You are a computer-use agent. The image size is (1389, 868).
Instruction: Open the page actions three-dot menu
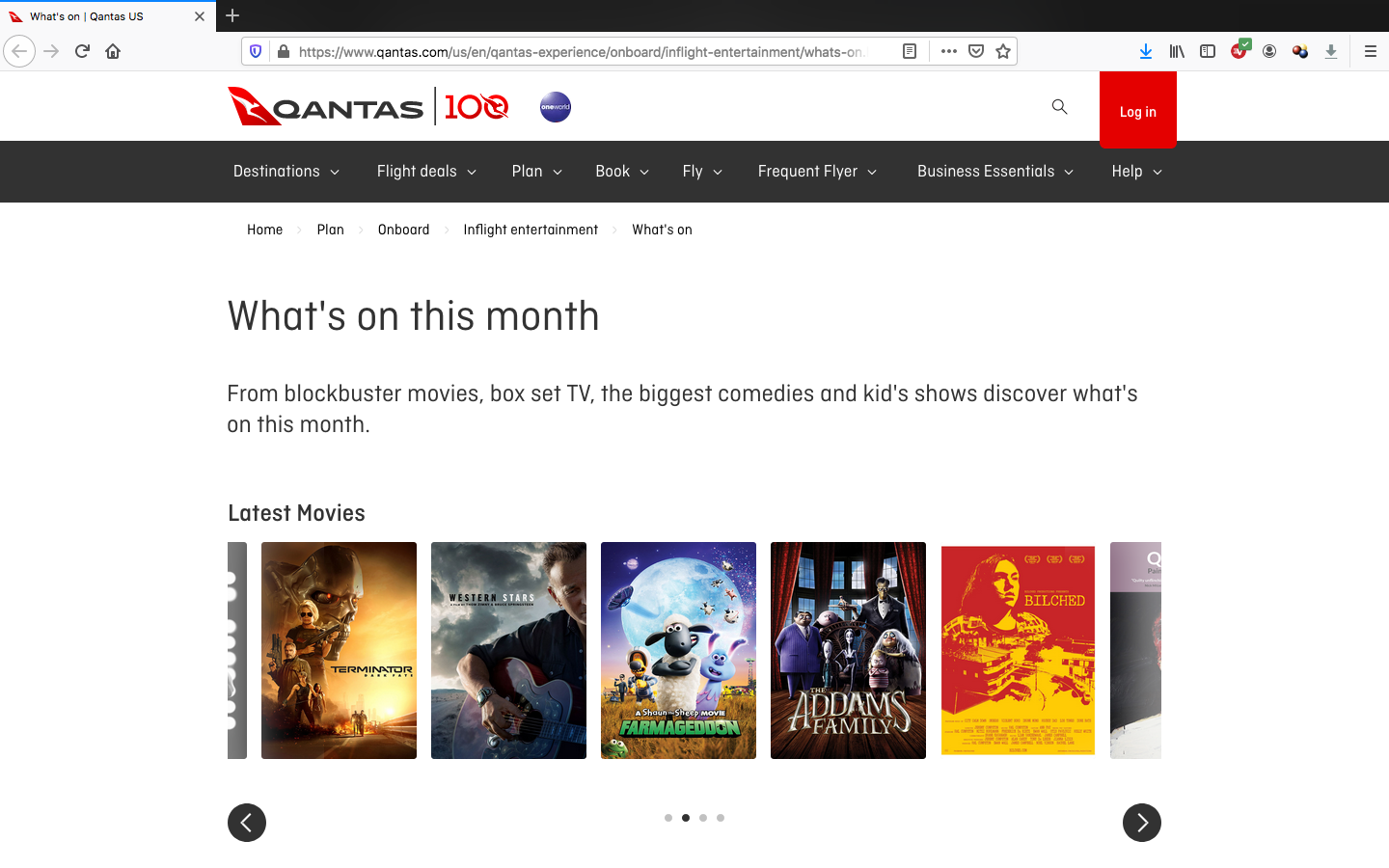pyautogui.click(x=949, y=51)
